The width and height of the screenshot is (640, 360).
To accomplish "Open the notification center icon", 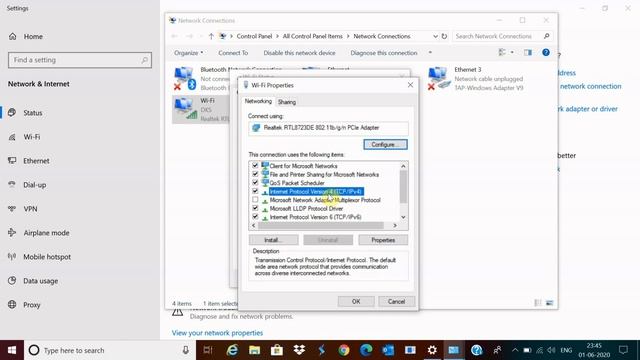I will 623,350.
